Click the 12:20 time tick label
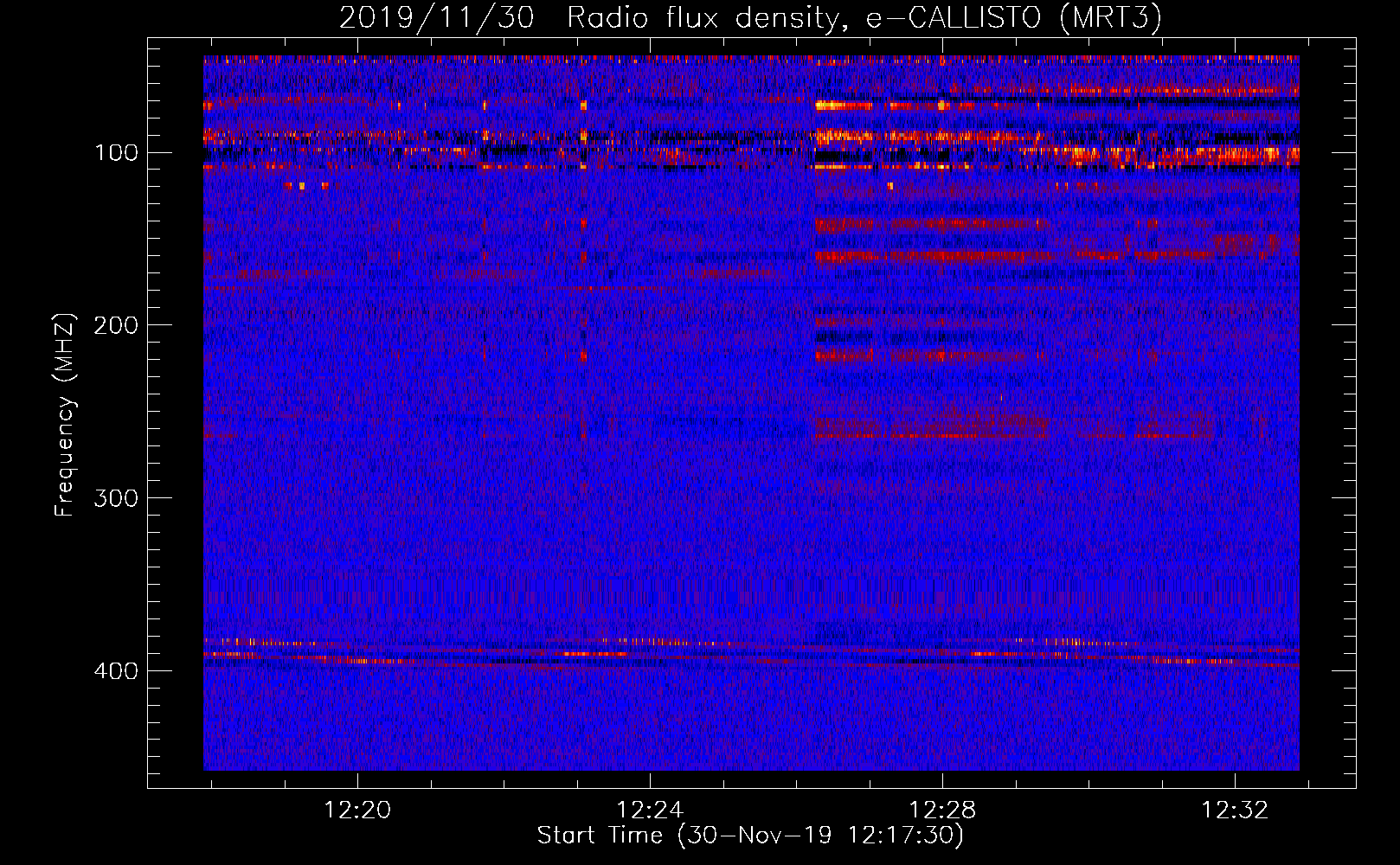 point(357,811)
